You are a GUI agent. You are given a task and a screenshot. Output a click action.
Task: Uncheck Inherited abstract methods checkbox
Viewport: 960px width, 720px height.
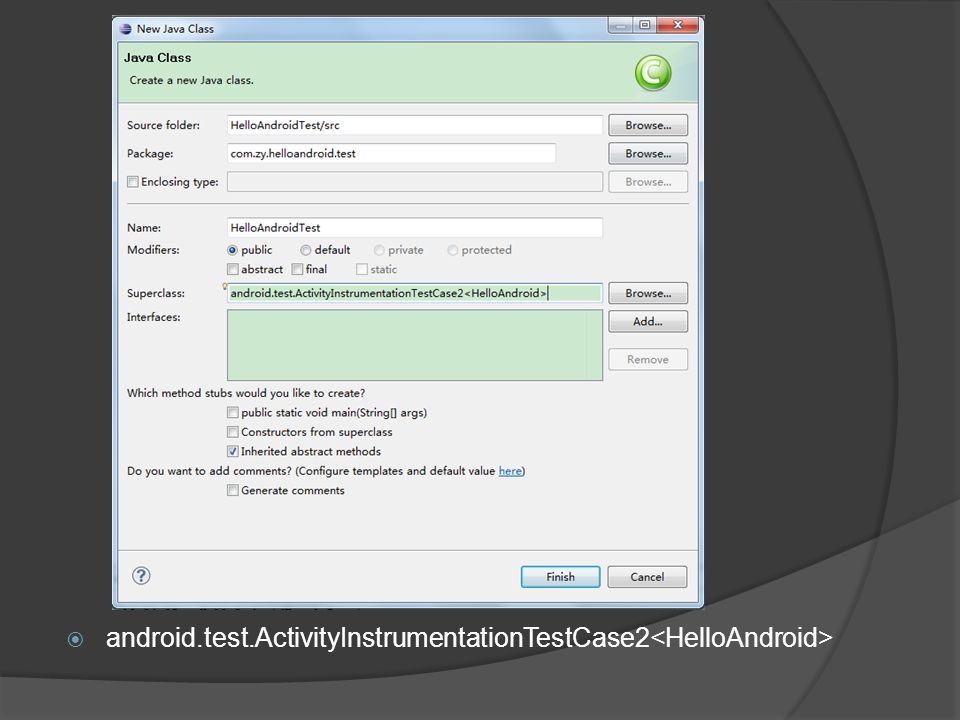coord(233,451)
